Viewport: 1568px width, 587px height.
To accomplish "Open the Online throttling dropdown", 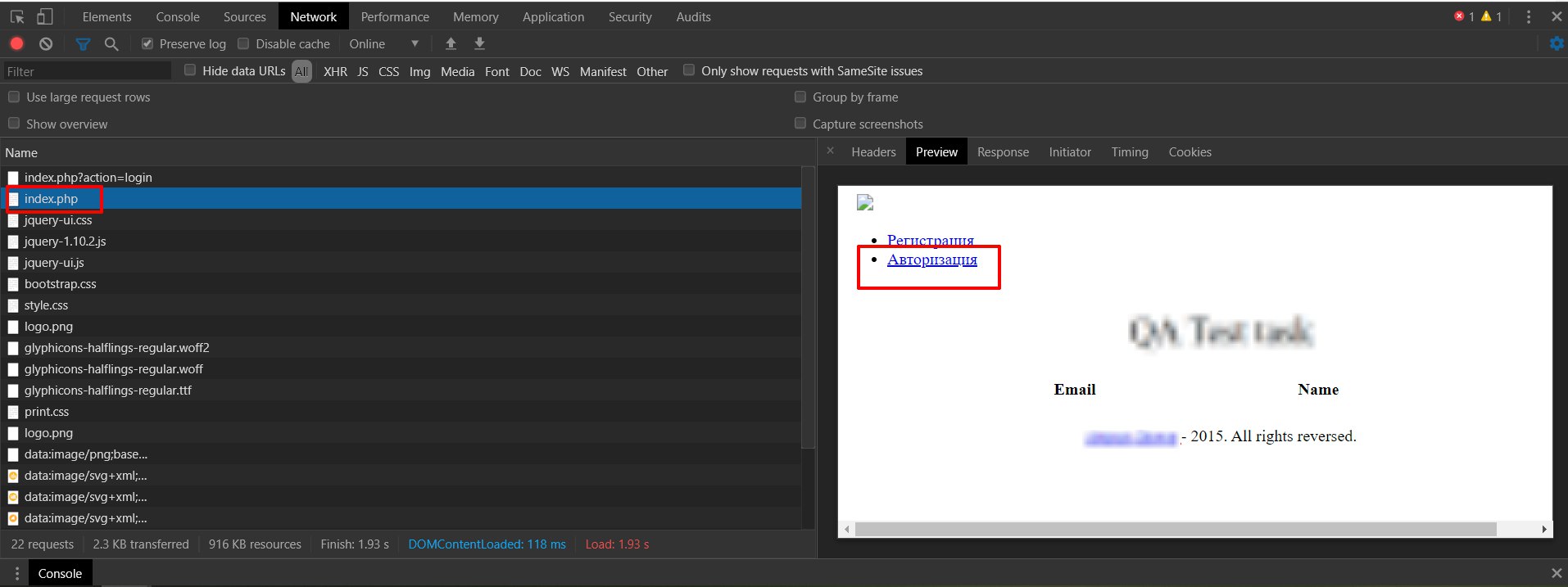I will [x=384, y=44].
